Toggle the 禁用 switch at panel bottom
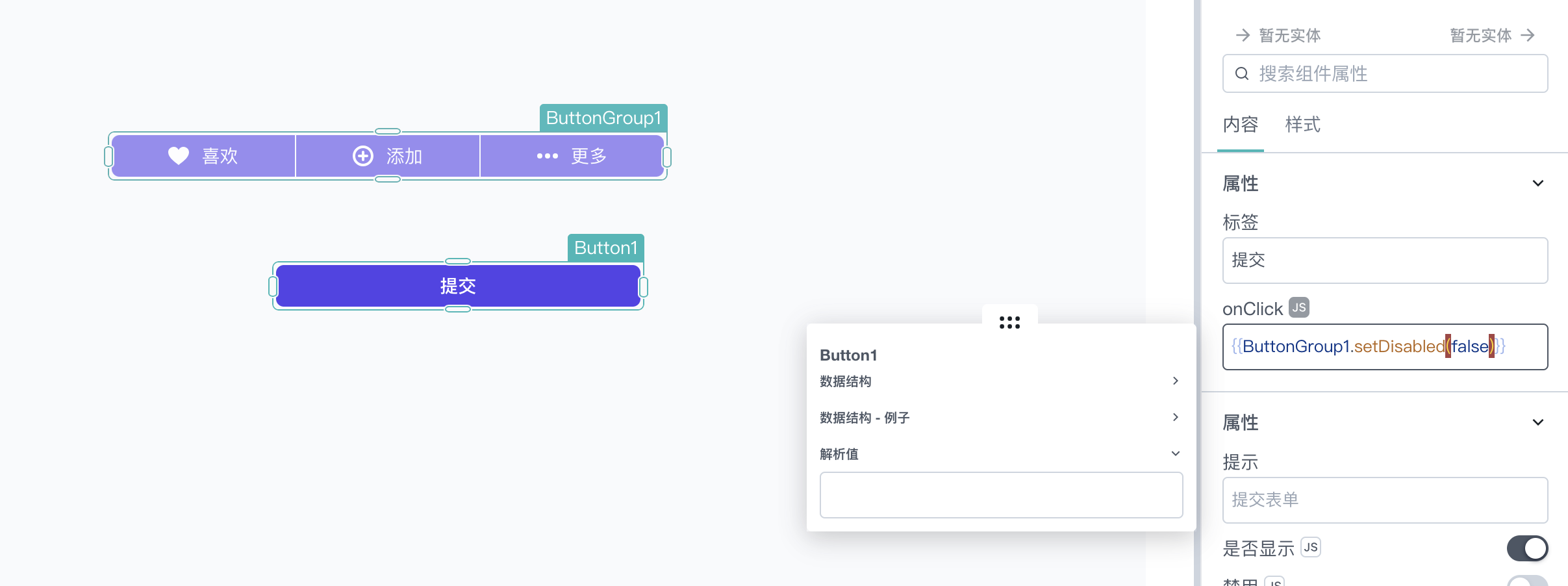Screen dimensions: 1568x586 click(1527, 581)
